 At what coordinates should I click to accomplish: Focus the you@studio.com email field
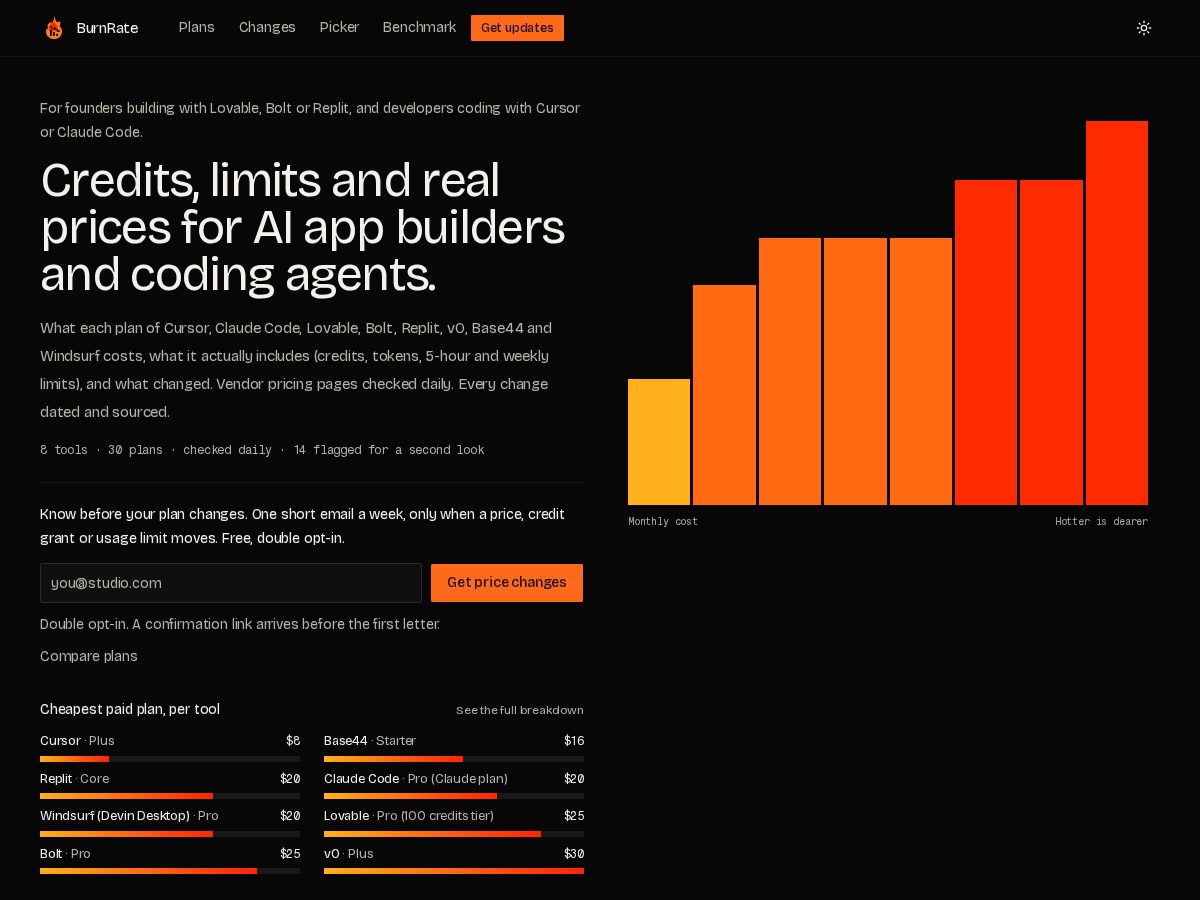click(231, 583)
